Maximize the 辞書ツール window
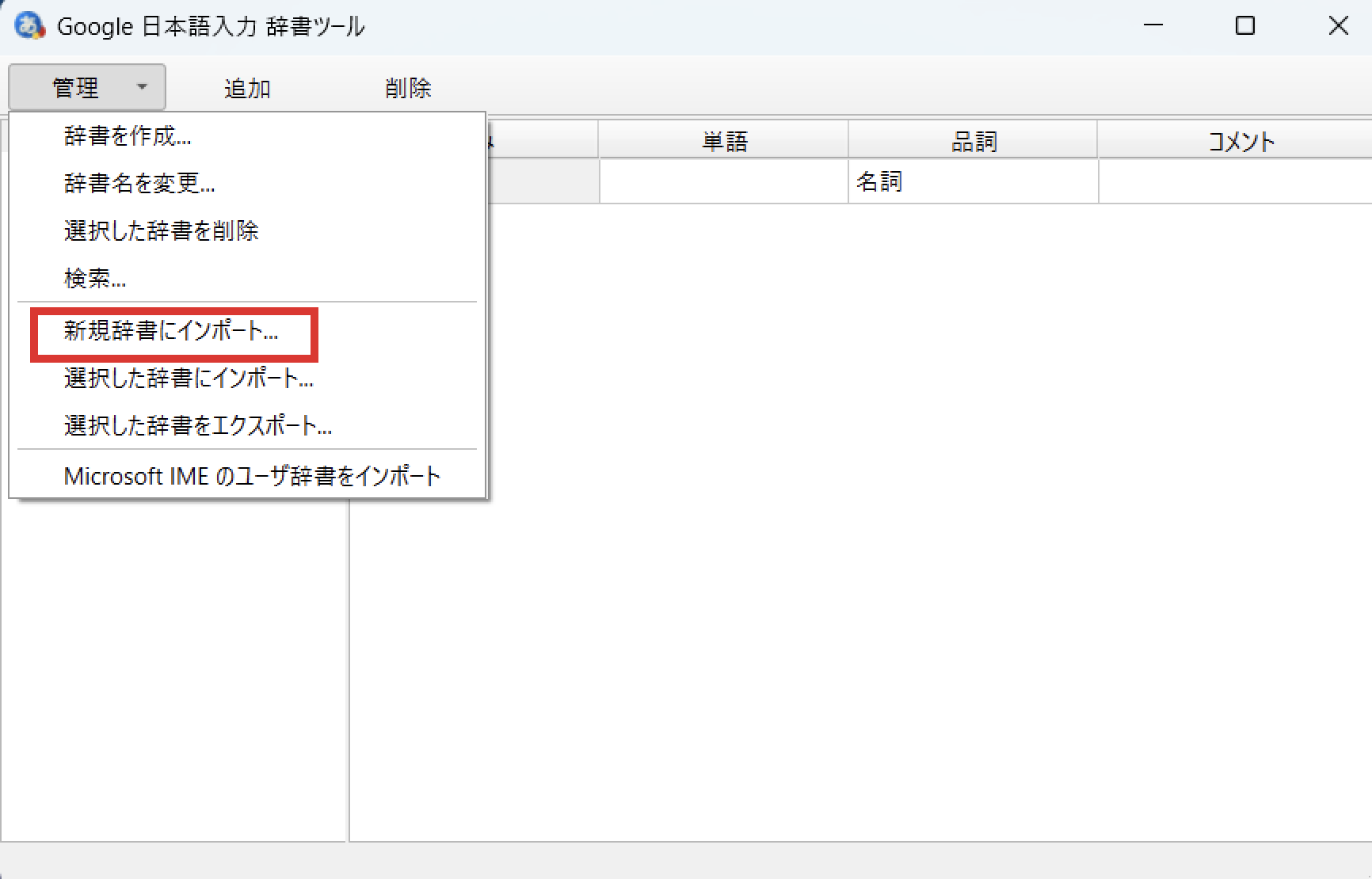The width and height of the screenshot is (1372, 879). point(1245,26)
